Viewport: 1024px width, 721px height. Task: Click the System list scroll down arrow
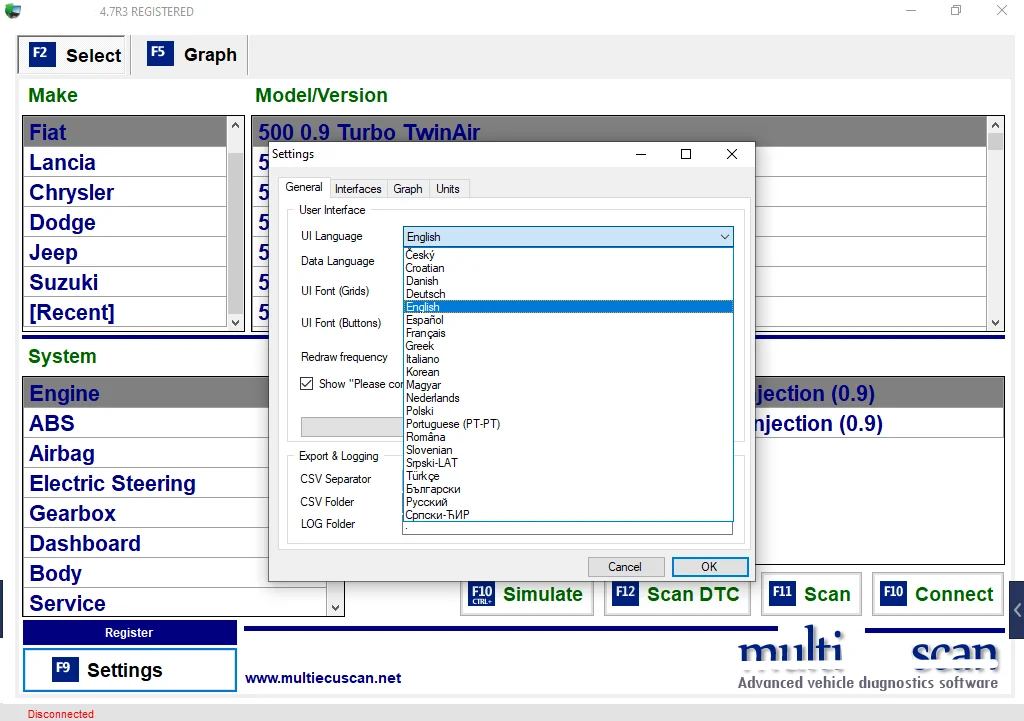(x=335, y=607)
